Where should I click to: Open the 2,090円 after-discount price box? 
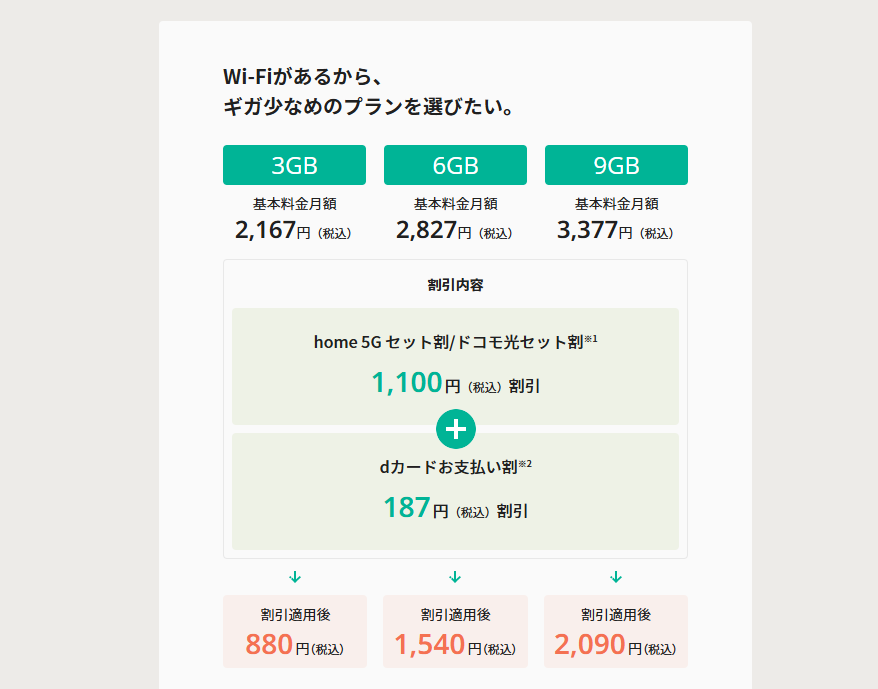[x=616, y=632]
